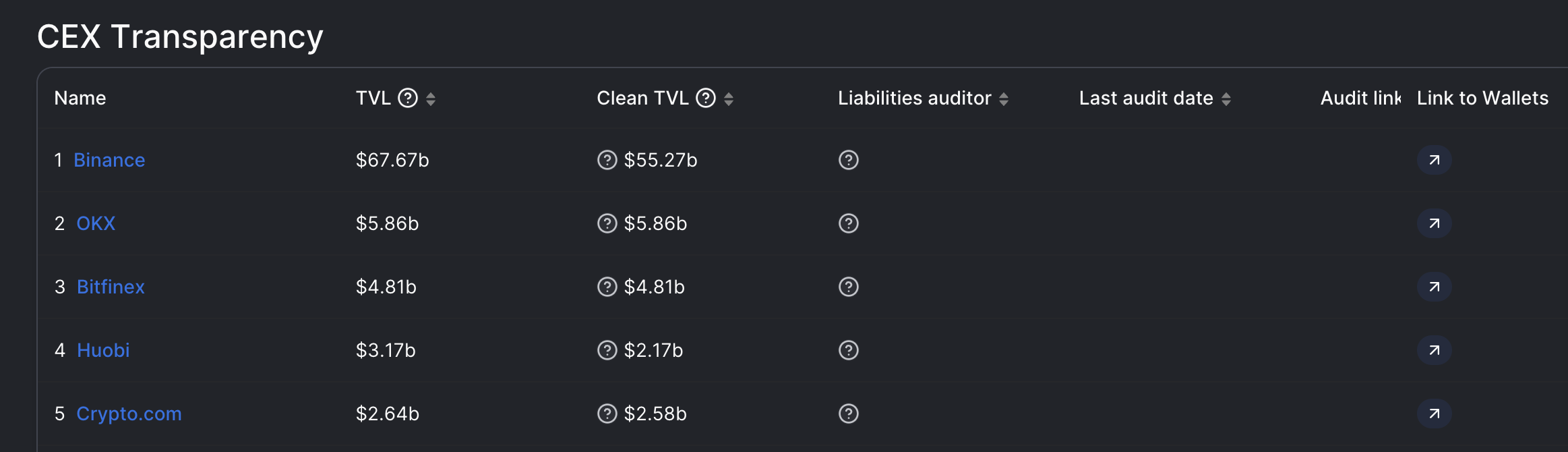Sort table by TVL column arrows
The height and width of the screenshot is (452, 1568).
pyautogui.click(x=431, y=99)
